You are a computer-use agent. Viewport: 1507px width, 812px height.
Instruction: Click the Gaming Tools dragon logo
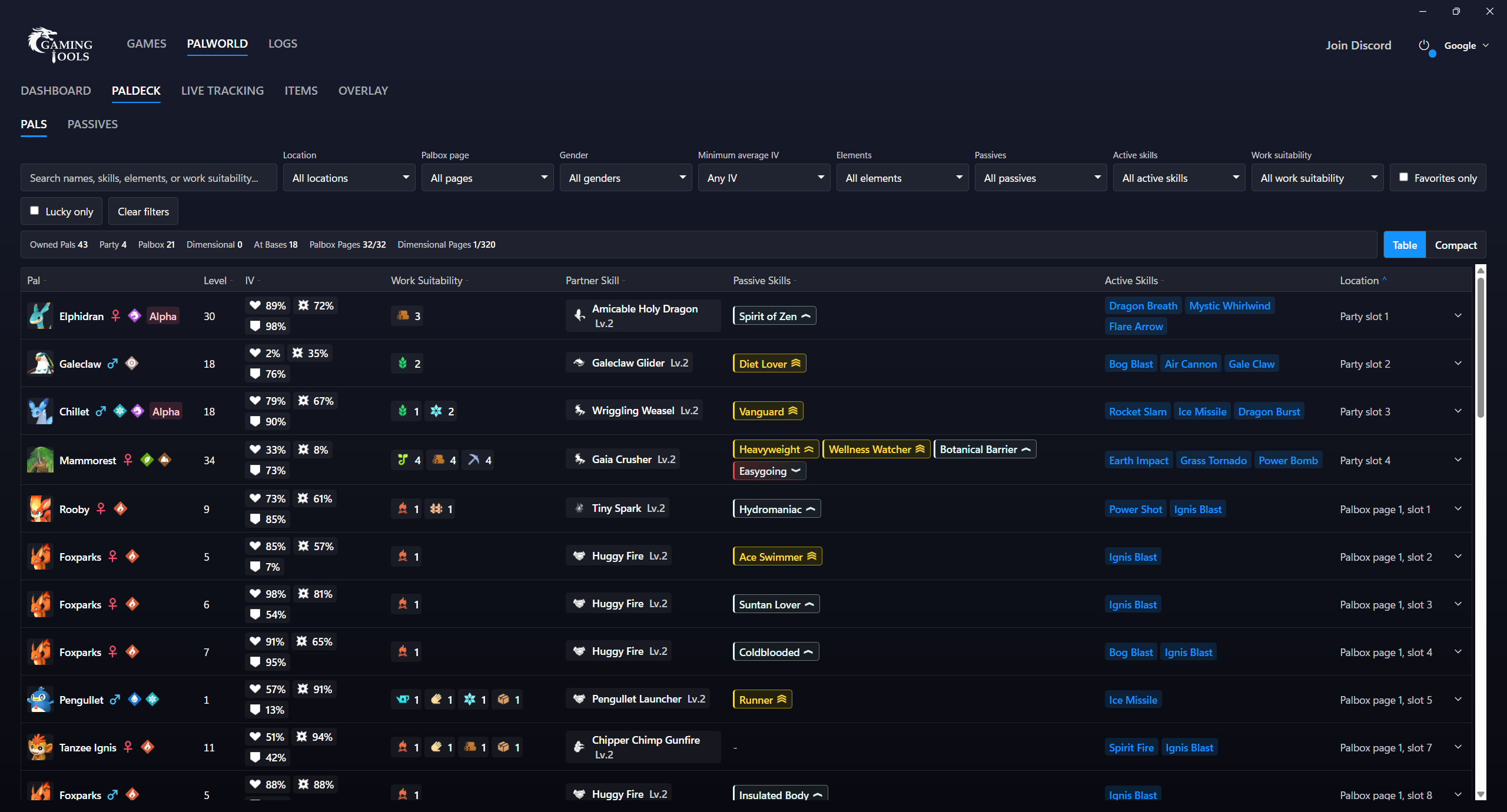tap(60, 45)
